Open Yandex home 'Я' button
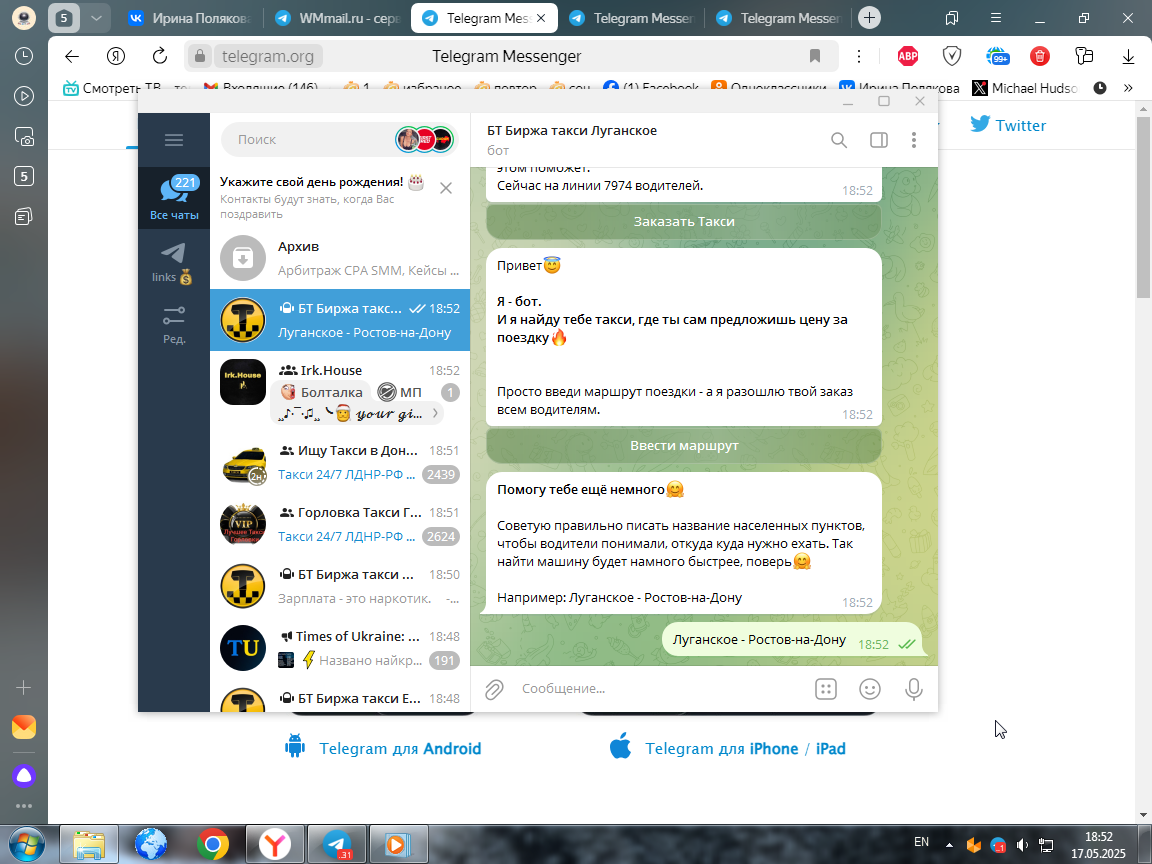Screen dimensions: 1152x864 (116, 56)
